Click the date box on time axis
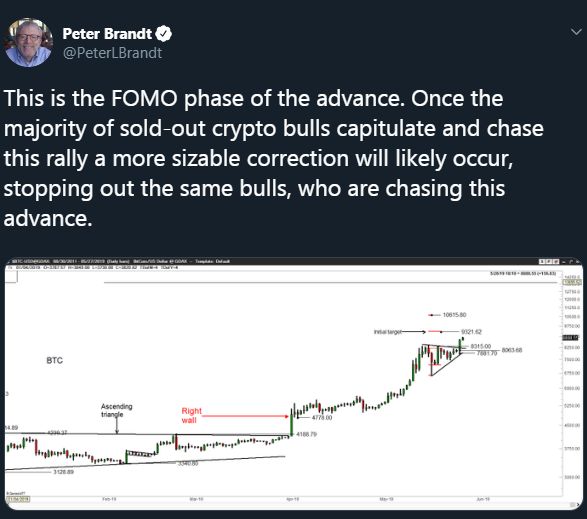 (18, 499)
